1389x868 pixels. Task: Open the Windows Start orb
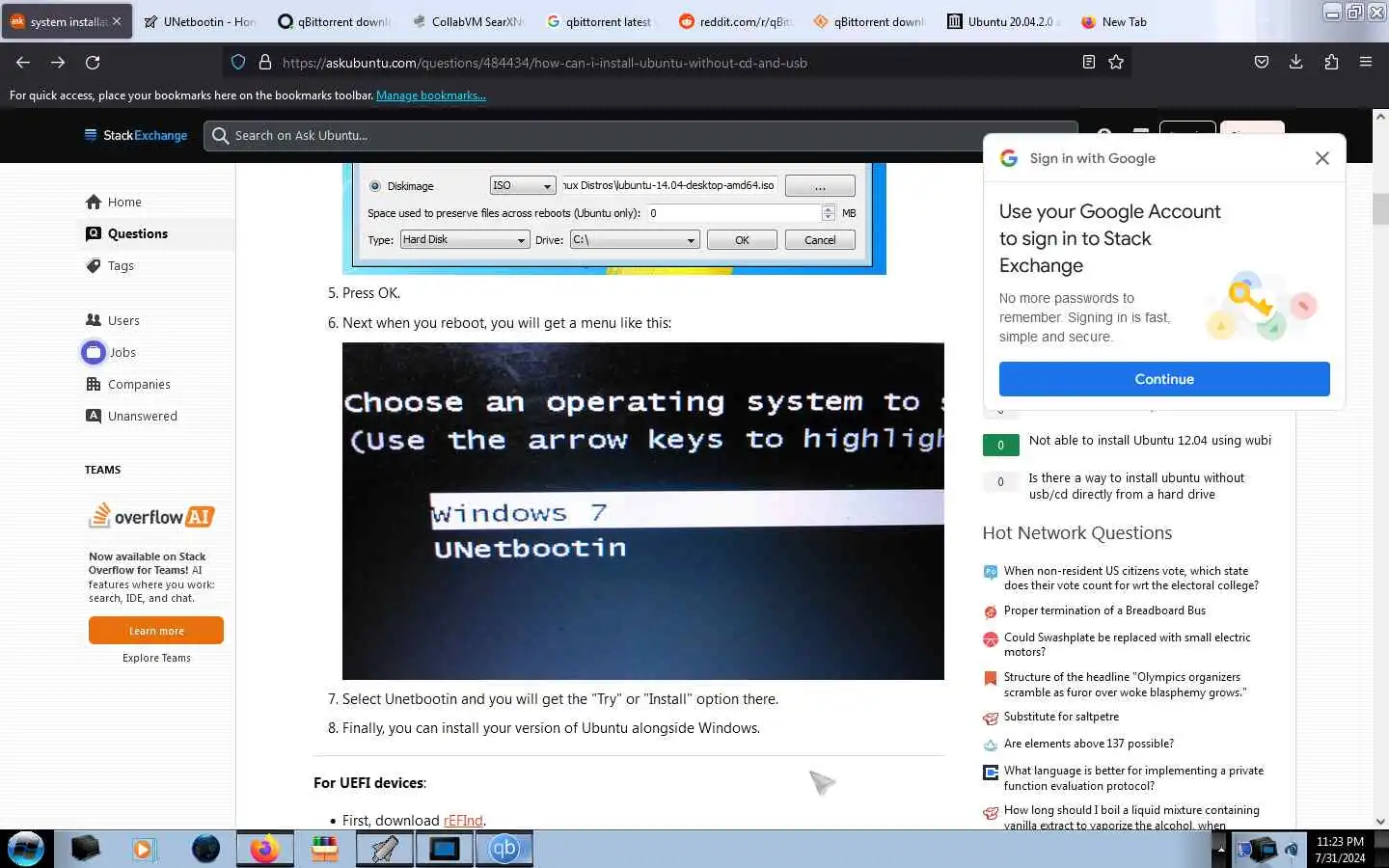click(x=26, y=849)
